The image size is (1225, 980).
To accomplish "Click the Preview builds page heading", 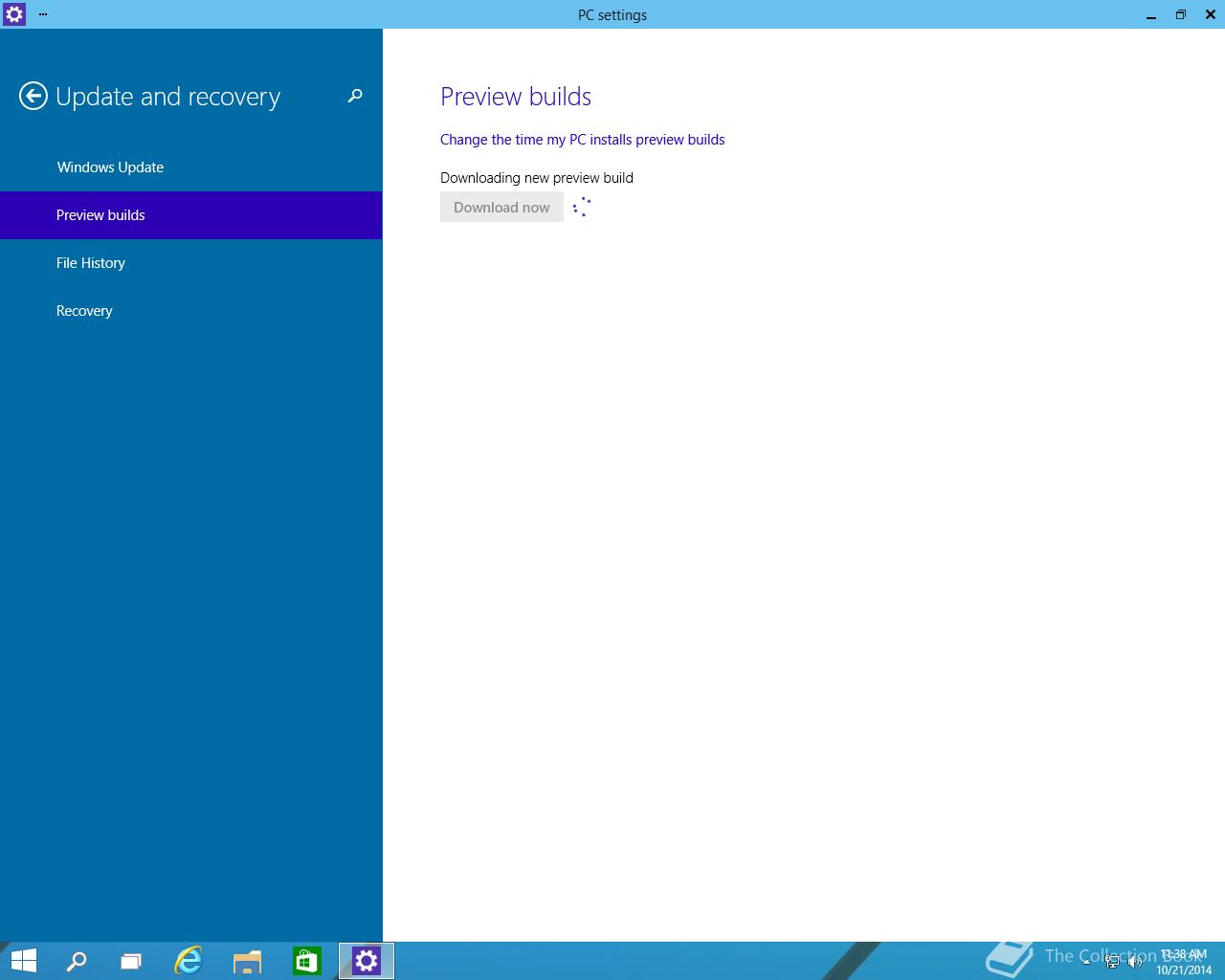I will (516, 97).
